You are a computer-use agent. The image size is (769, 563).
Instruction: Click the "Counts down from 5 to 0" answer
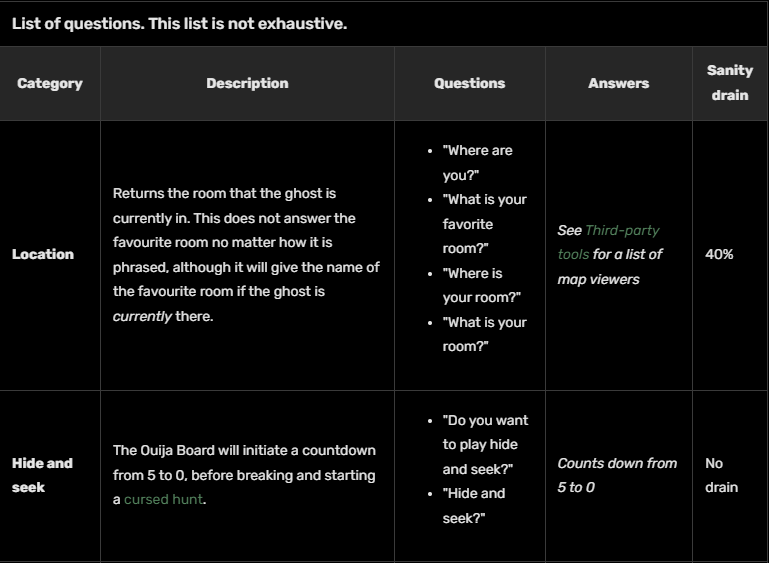(616, 475)
